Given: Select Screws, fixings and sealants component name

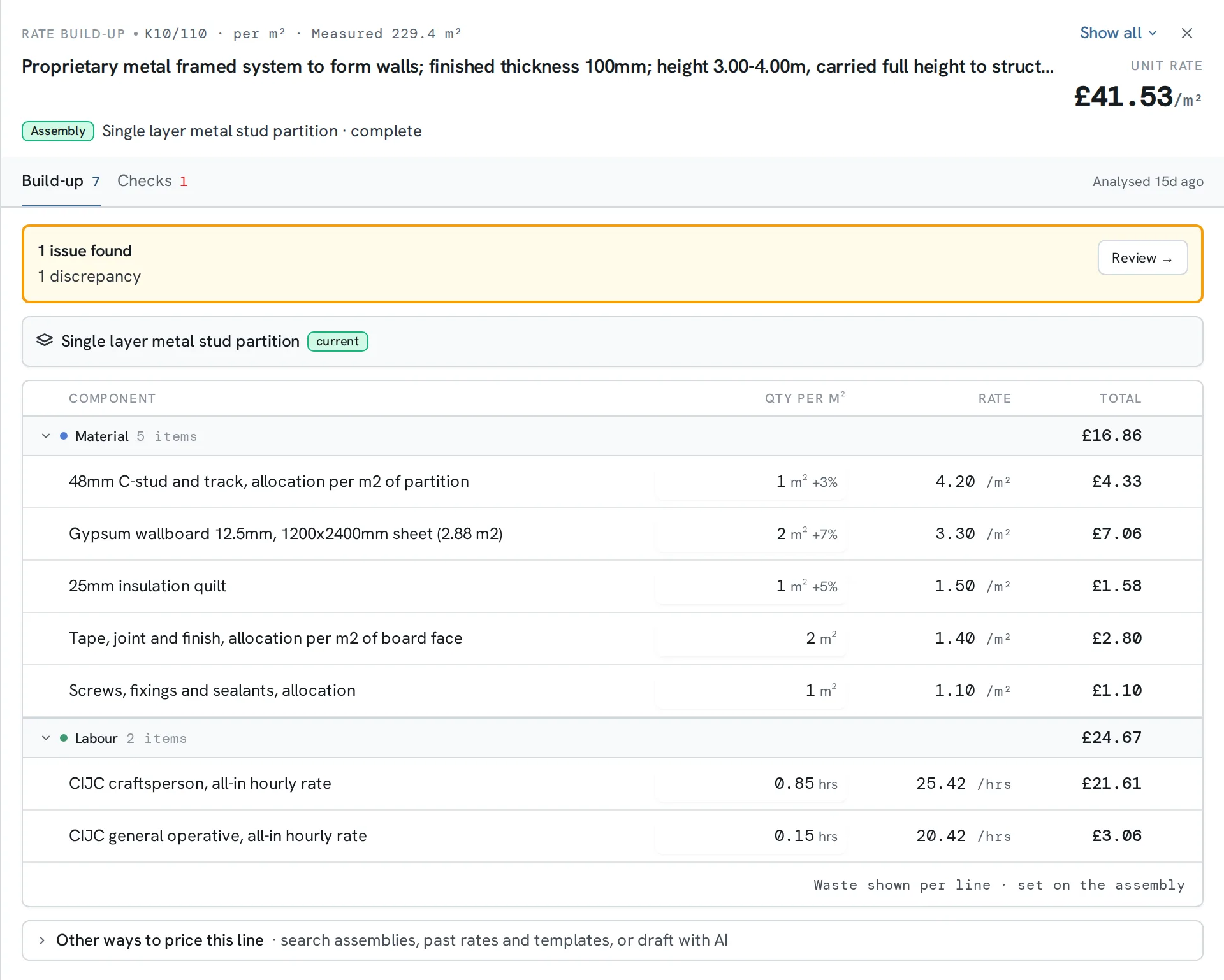Looking at the screenshot, I should [x=212, y=691].
